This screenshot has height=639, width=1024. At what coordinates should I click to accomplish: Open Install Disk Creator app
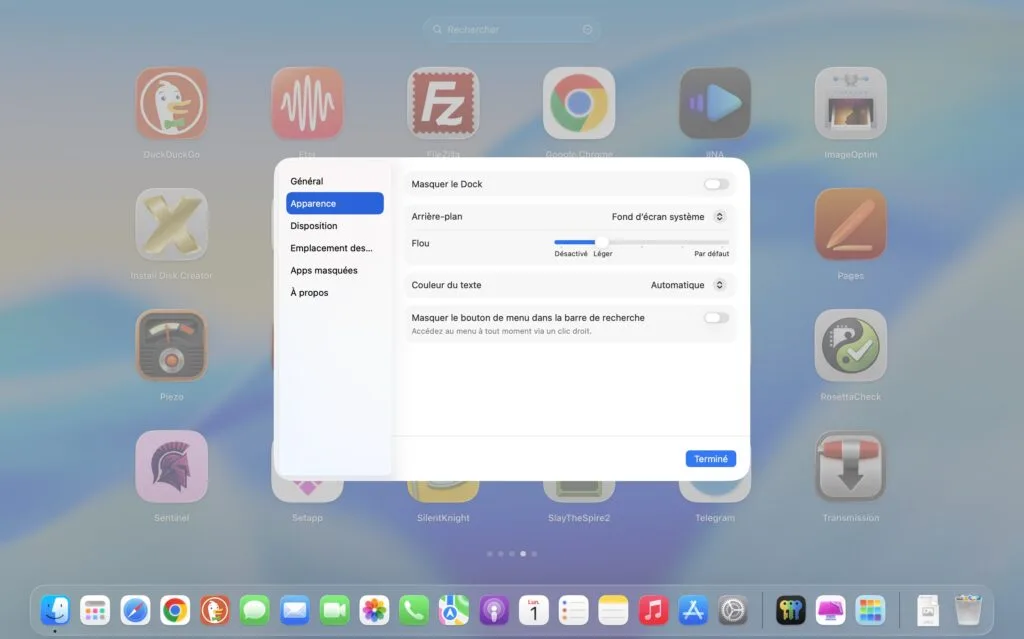[x=172, y=224]
